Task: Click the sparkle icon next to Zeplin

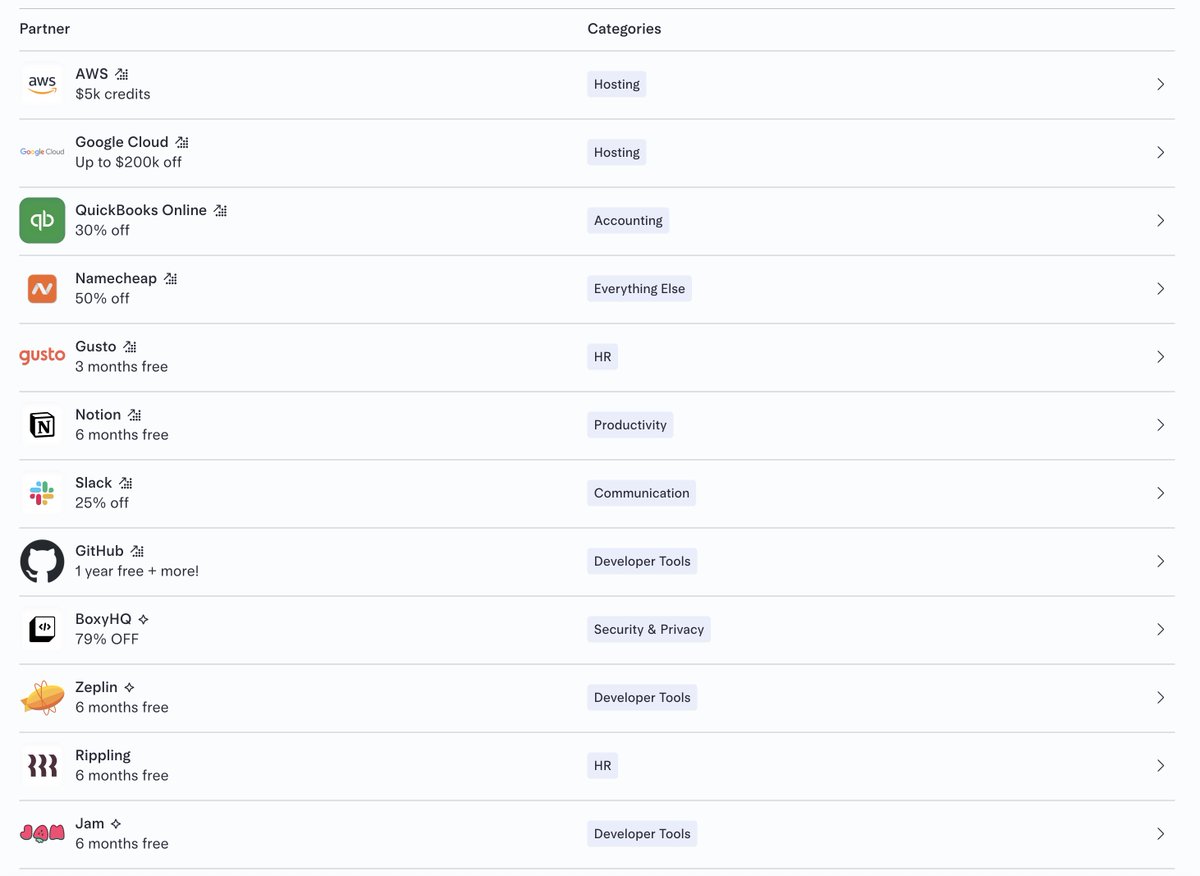Action: point(129,687)
